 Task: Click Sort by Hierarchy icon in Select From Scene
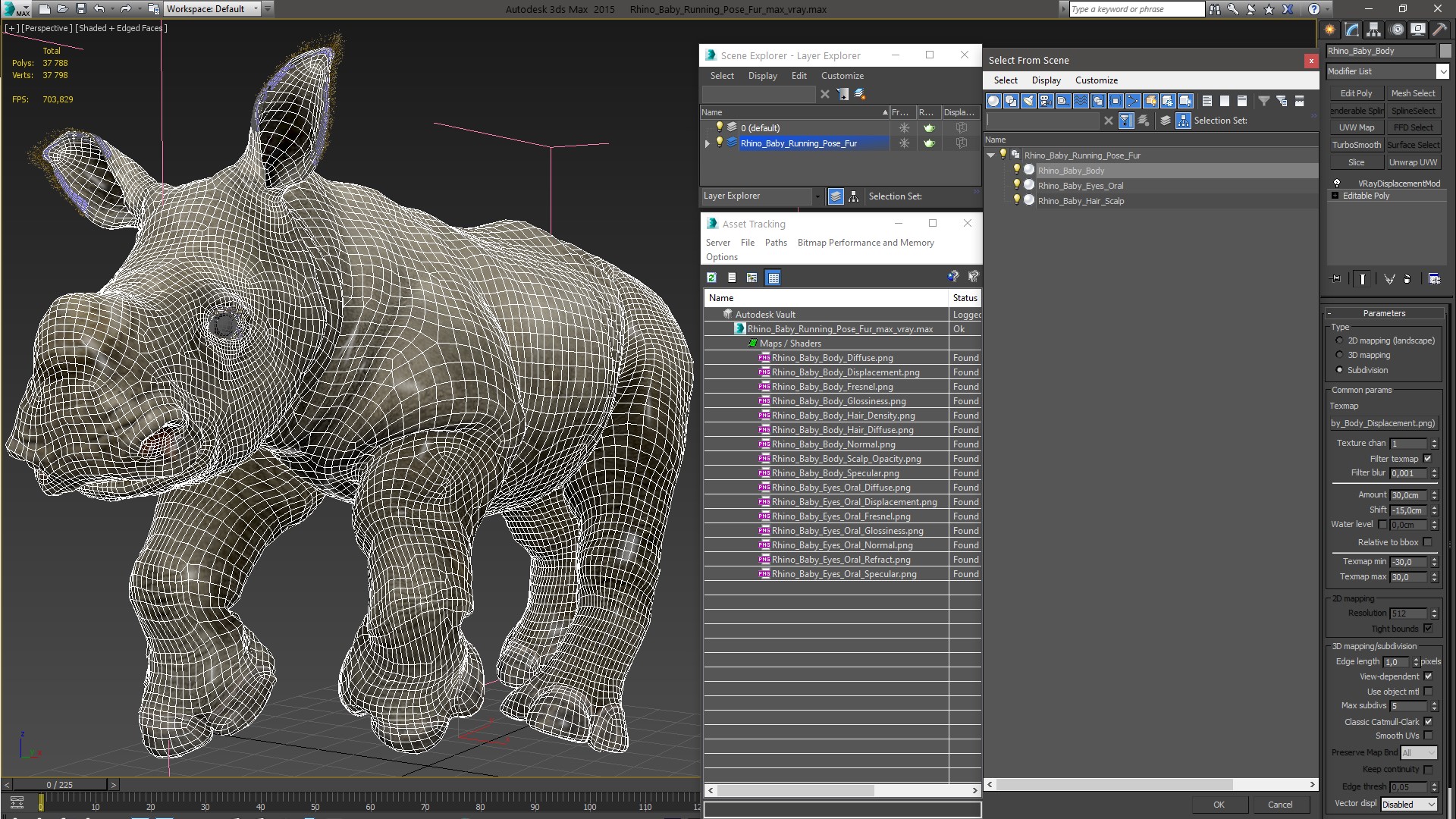(1184, 121)
